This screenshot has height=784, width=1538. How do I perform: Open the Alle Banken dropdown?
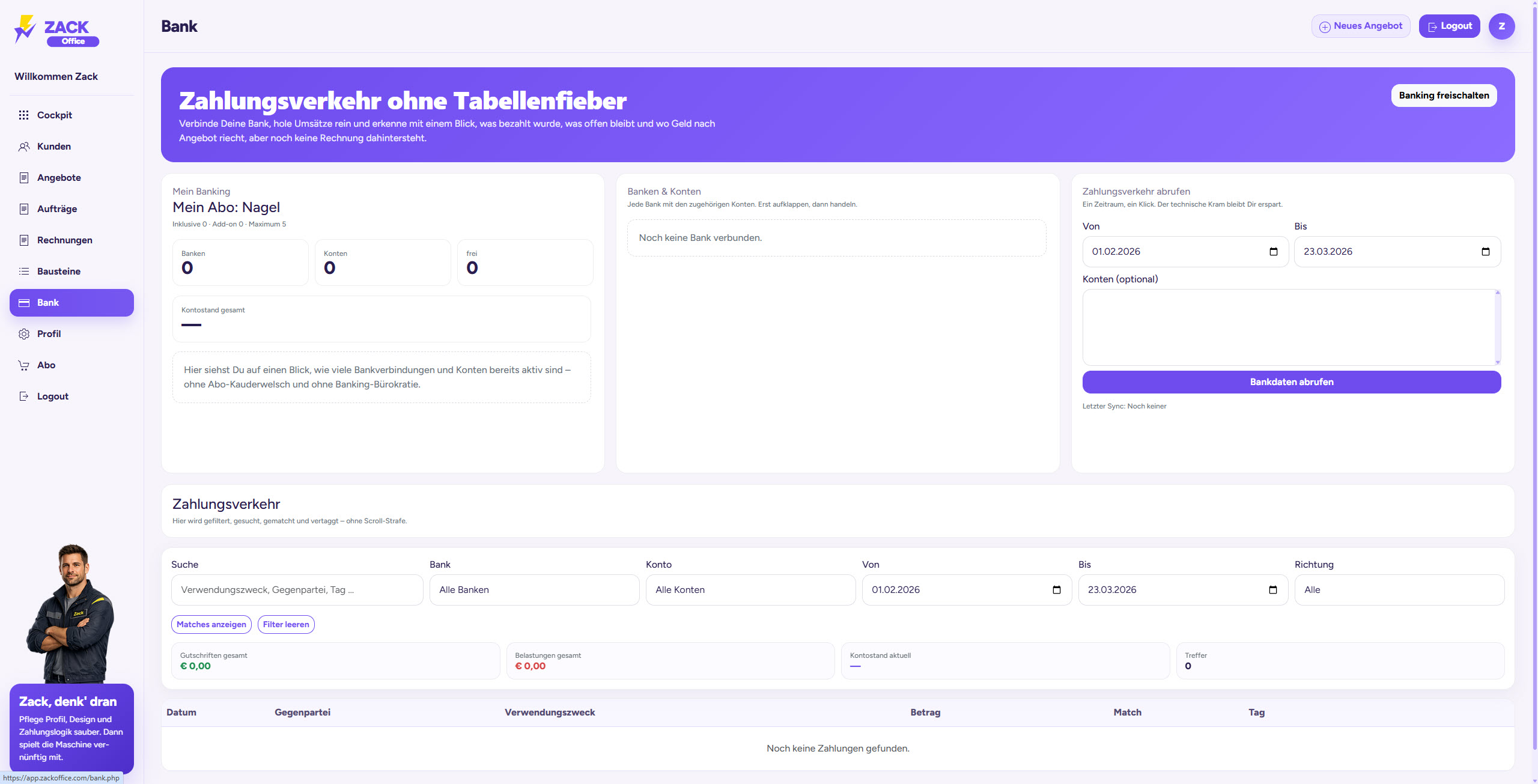[x=534, y=590]
